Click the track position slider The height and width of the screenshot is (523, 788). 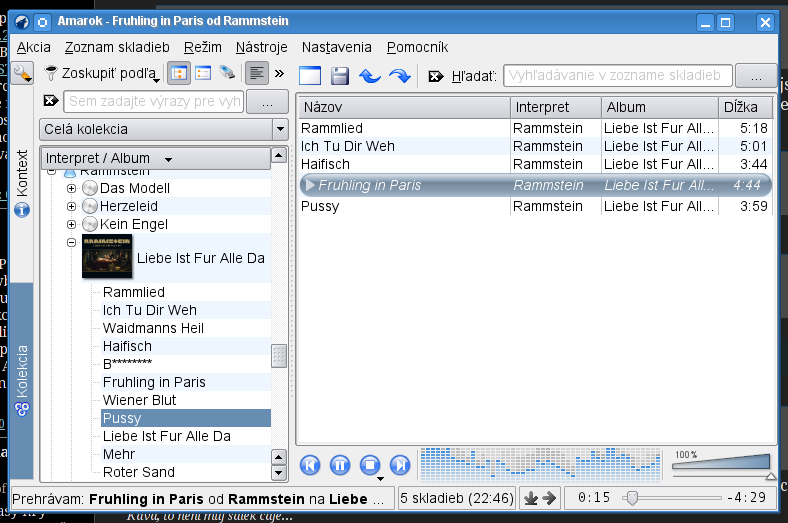[x=671, y=498]
